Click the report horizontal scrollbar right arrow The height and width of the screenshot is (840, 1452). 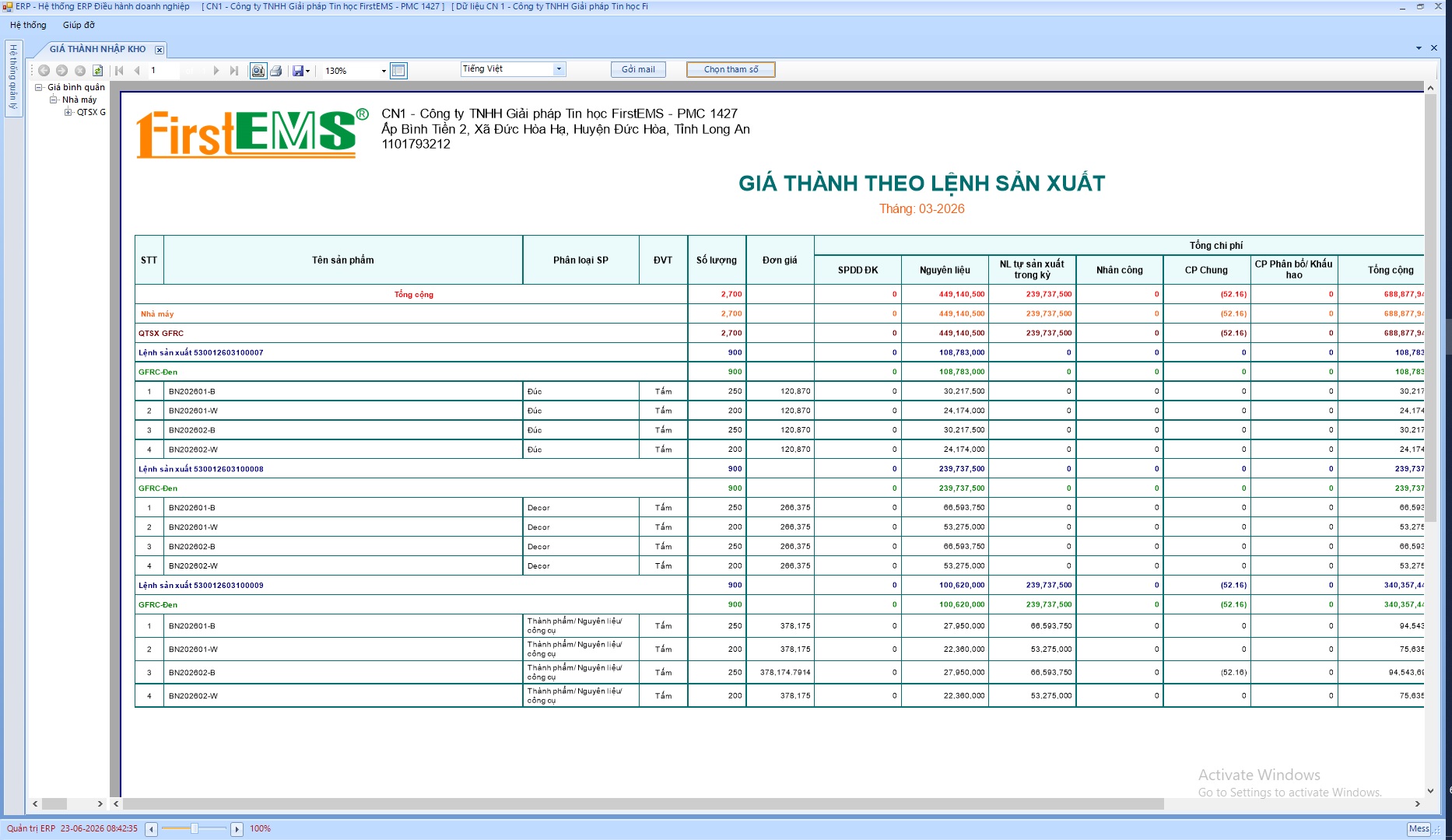point(1417,803)
